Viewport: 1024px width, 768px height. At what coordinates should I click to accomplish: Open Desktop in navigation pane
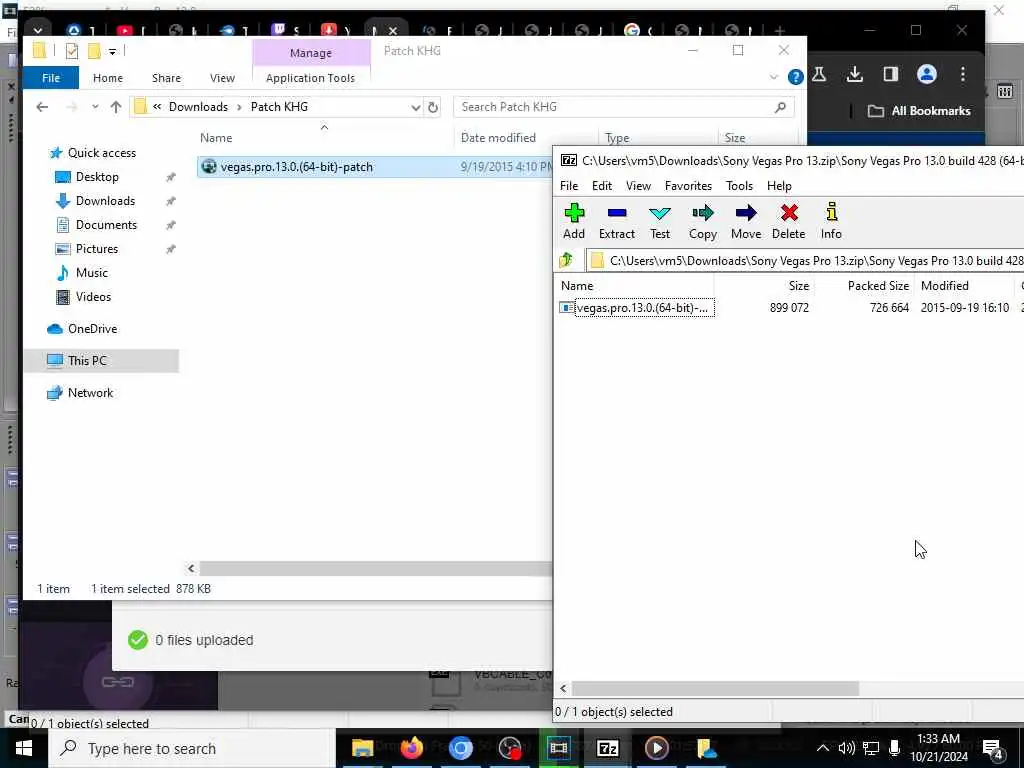click(x=97, y=177)
